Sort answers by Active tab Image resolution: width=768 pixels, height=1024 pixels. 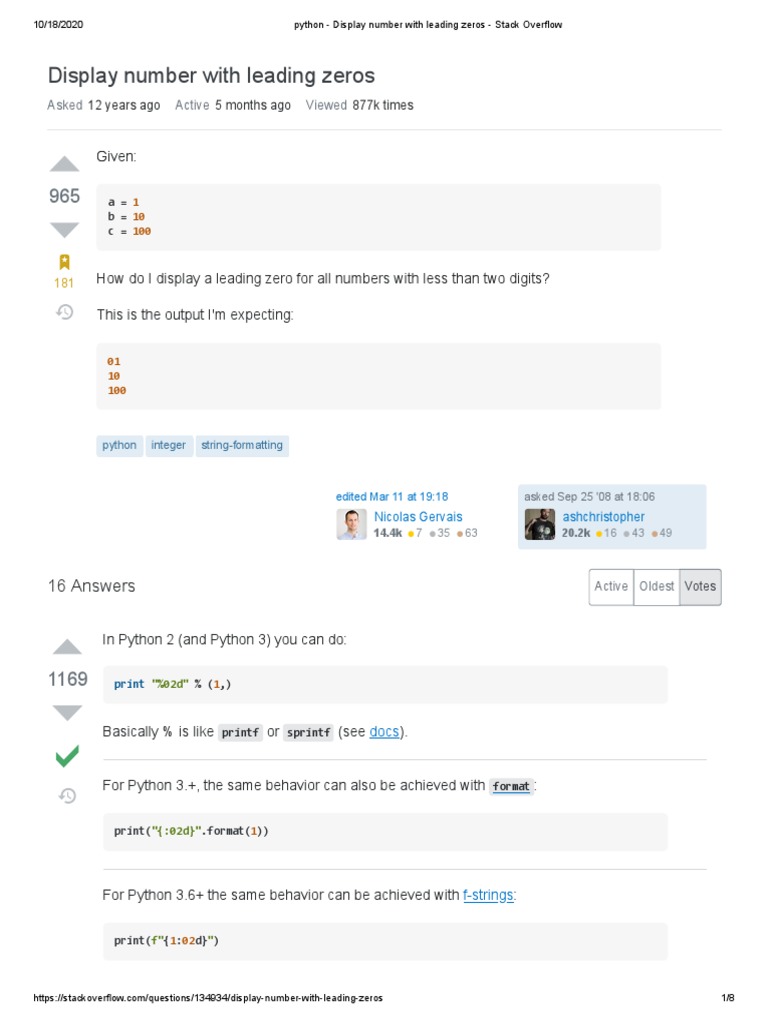pyautogui.click(x=610, y=587)
